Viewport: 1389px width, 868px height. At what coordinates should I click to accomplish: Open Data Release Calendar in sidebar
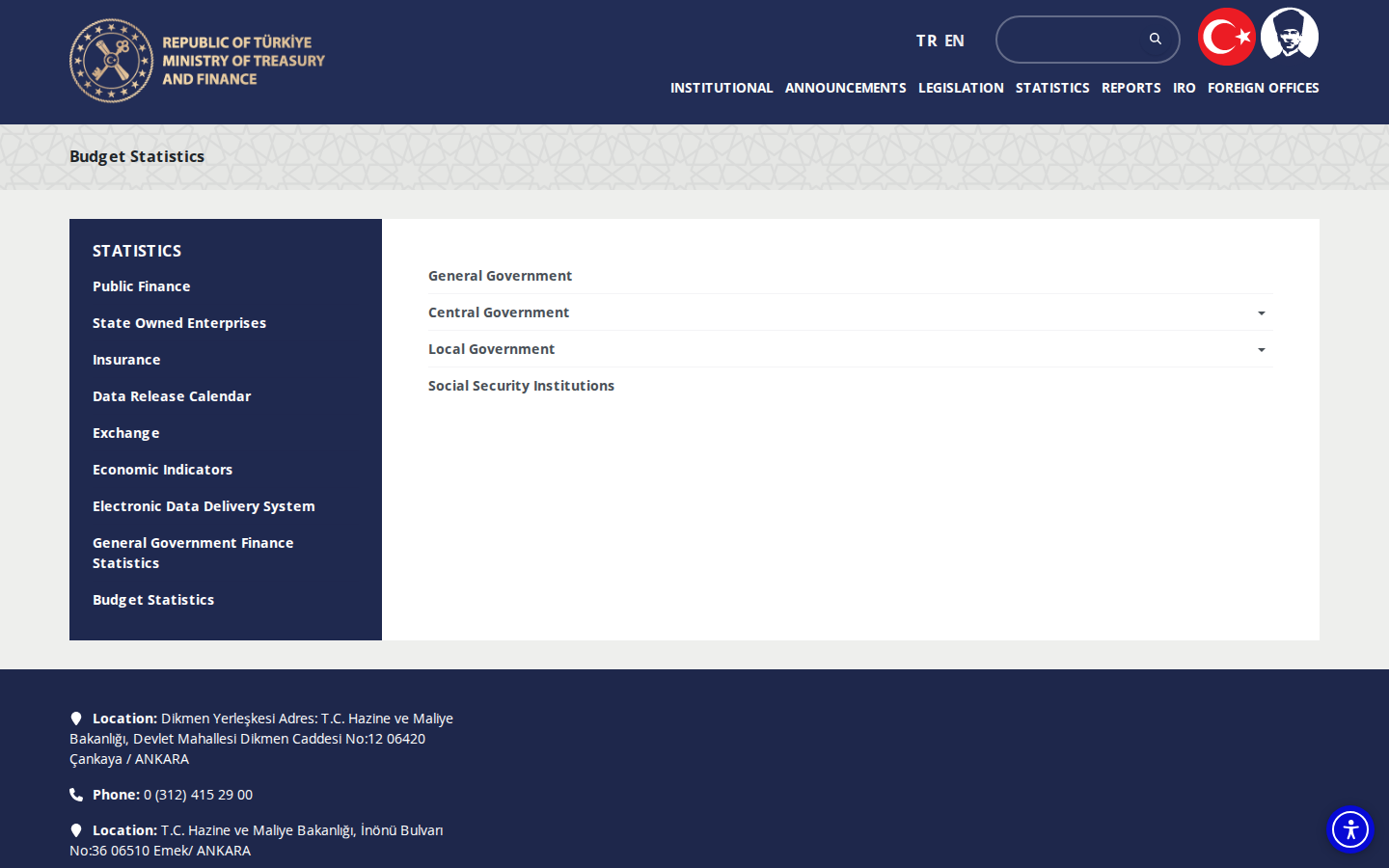click(x=172, y=396)
